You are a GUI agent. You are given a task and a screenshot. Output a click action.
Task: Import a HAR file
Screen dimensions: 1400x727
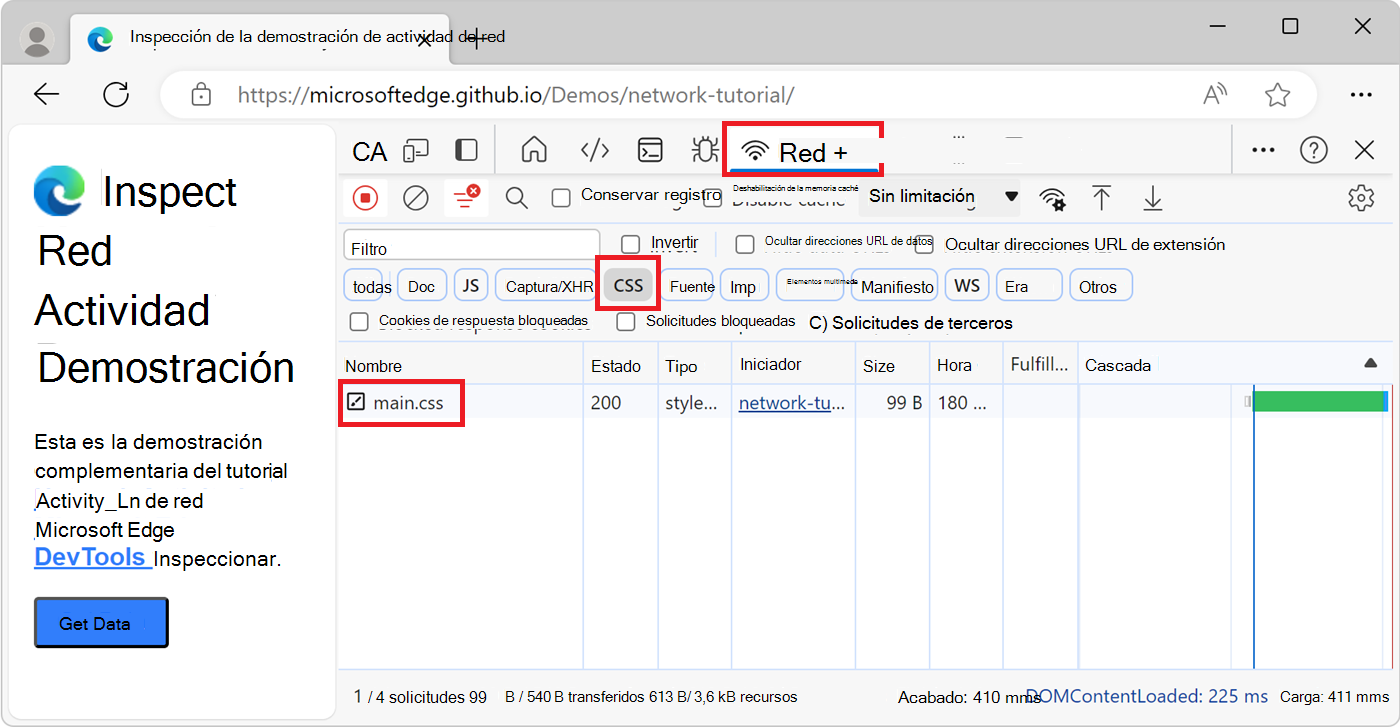click(x=1102, y=199)
